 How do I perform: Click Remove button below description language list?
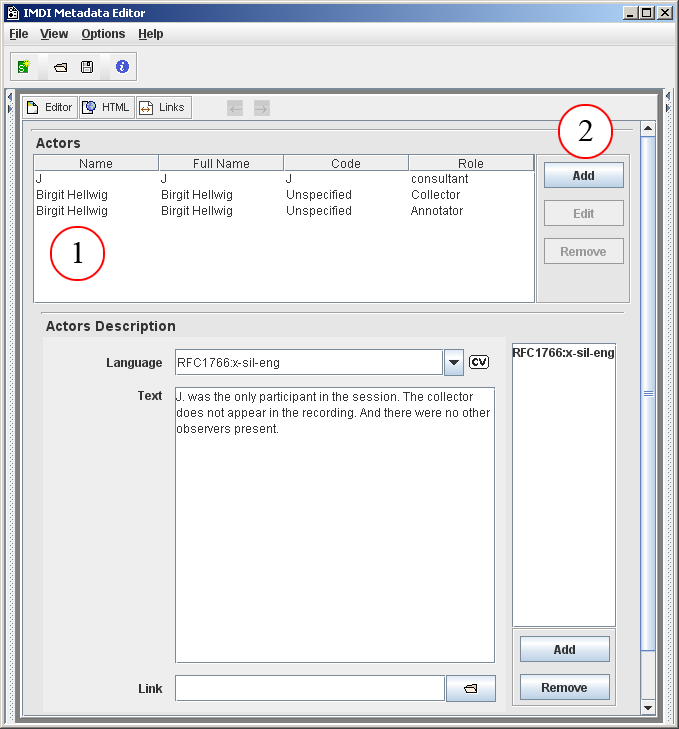coord(564,687)
